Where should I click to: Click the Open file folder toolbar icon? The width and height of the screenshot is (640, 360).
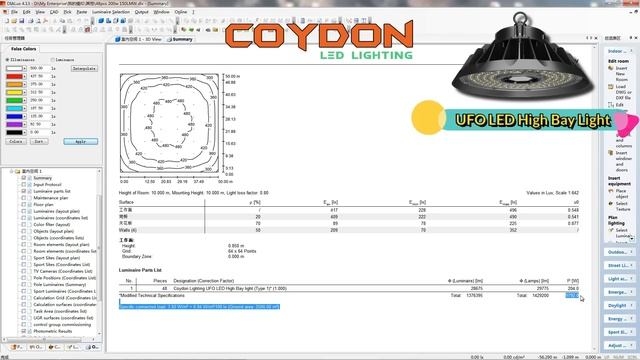(x=14, y=20)
